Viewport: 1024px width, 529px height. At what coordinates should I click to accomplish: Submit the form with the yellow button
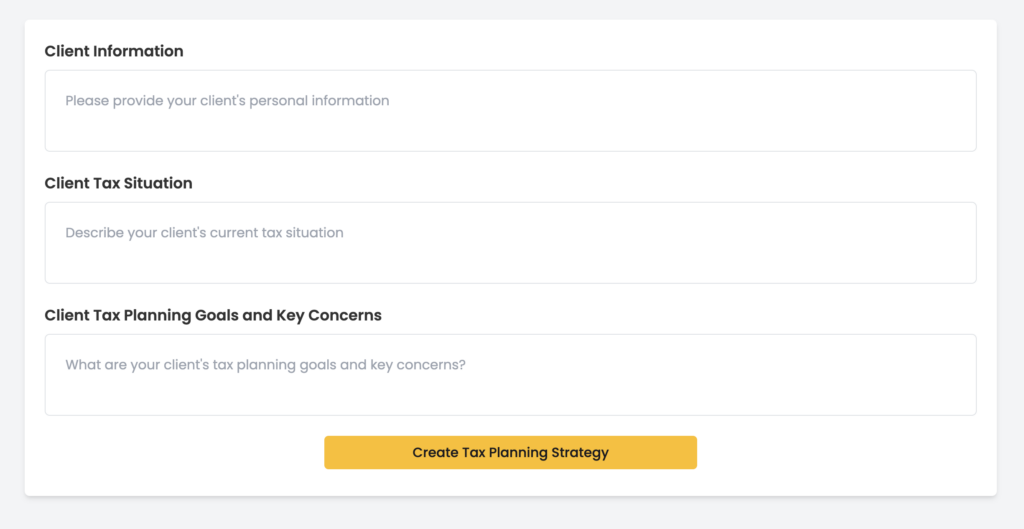click(510, 452)
